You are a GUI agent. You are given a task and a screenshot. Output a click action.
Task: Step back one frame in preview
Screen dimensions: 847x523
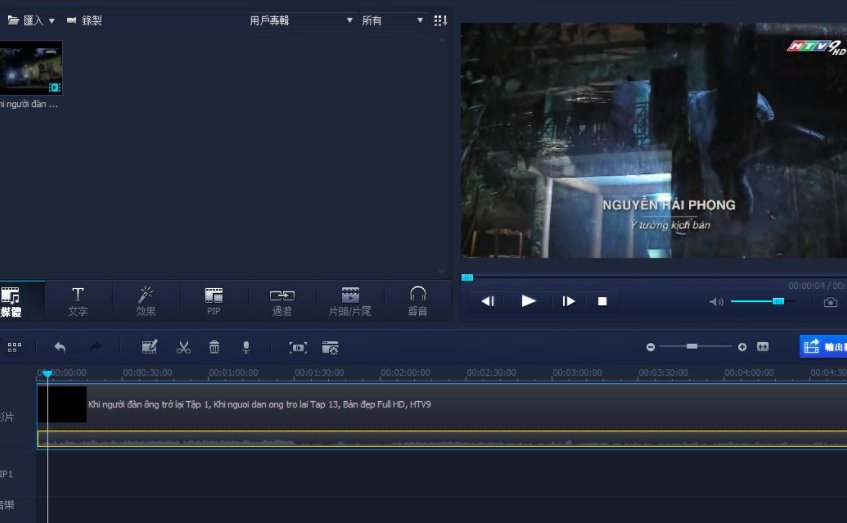(x=488, y=301)
